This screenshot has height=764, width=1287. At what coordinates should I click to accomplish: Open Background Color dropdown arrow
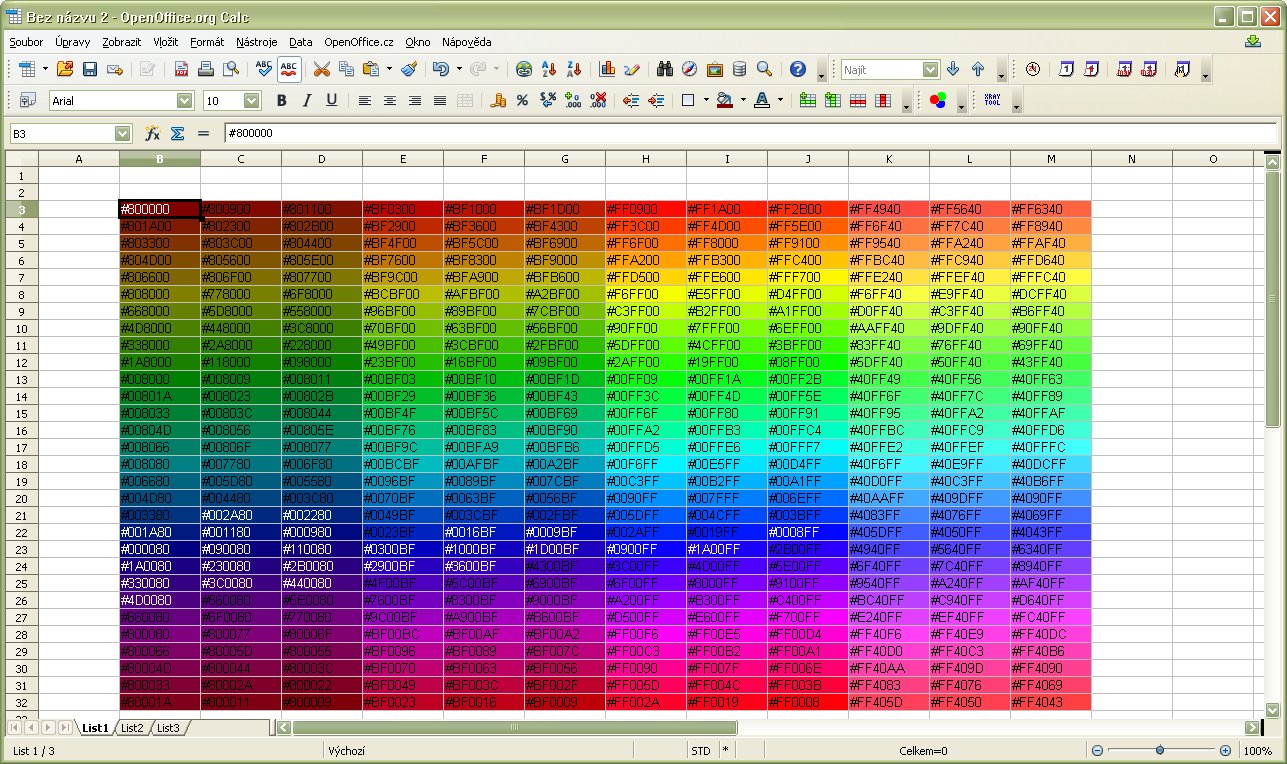coord(743,100)
